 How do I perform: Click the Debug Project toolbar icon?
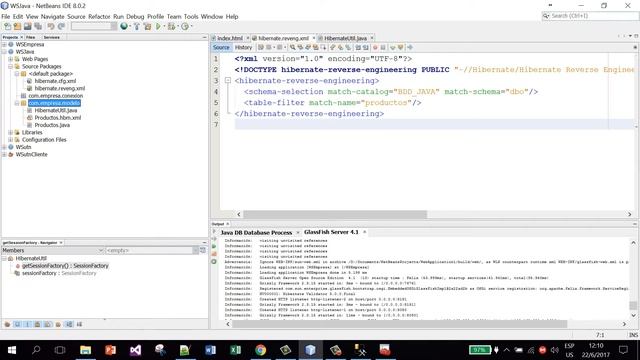(x=171, y=27)
